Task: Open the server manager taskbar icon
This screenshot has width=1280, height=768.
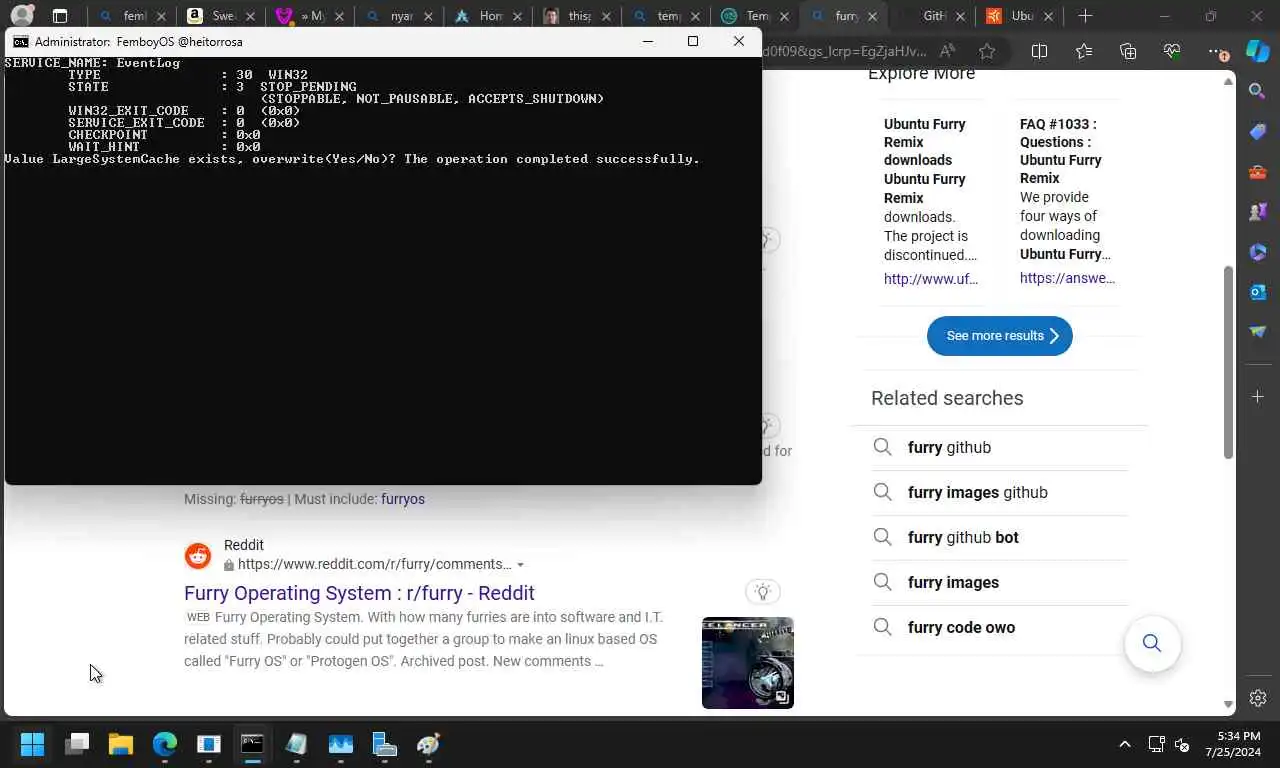Action: pyautogui.click(x=385, y=744)
